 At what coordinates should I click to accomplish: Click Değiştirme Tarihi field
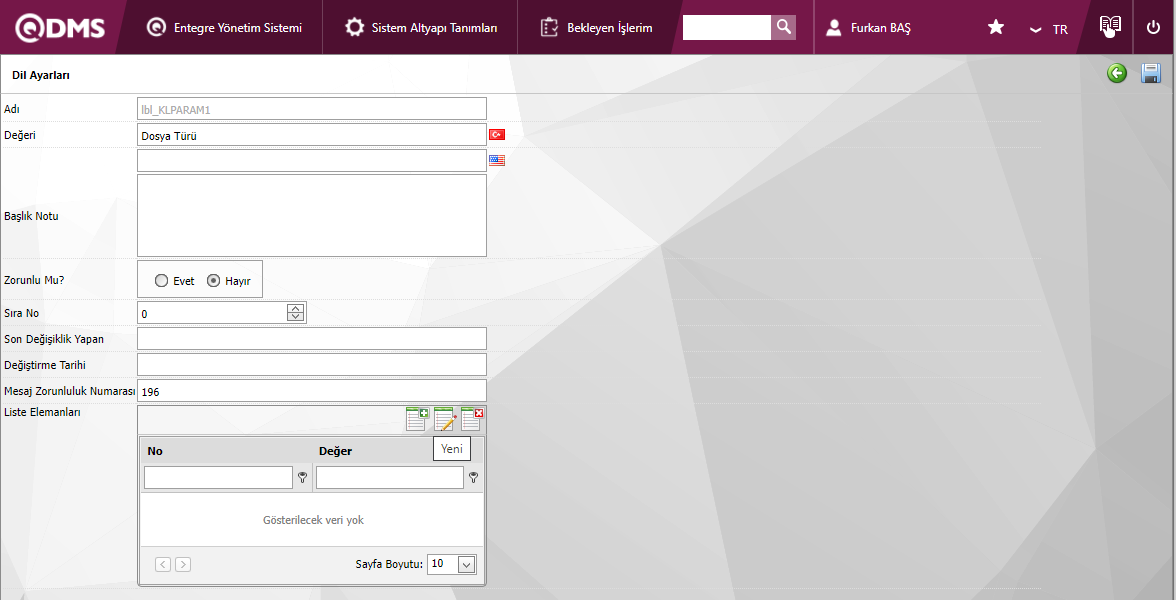point(312,364)
